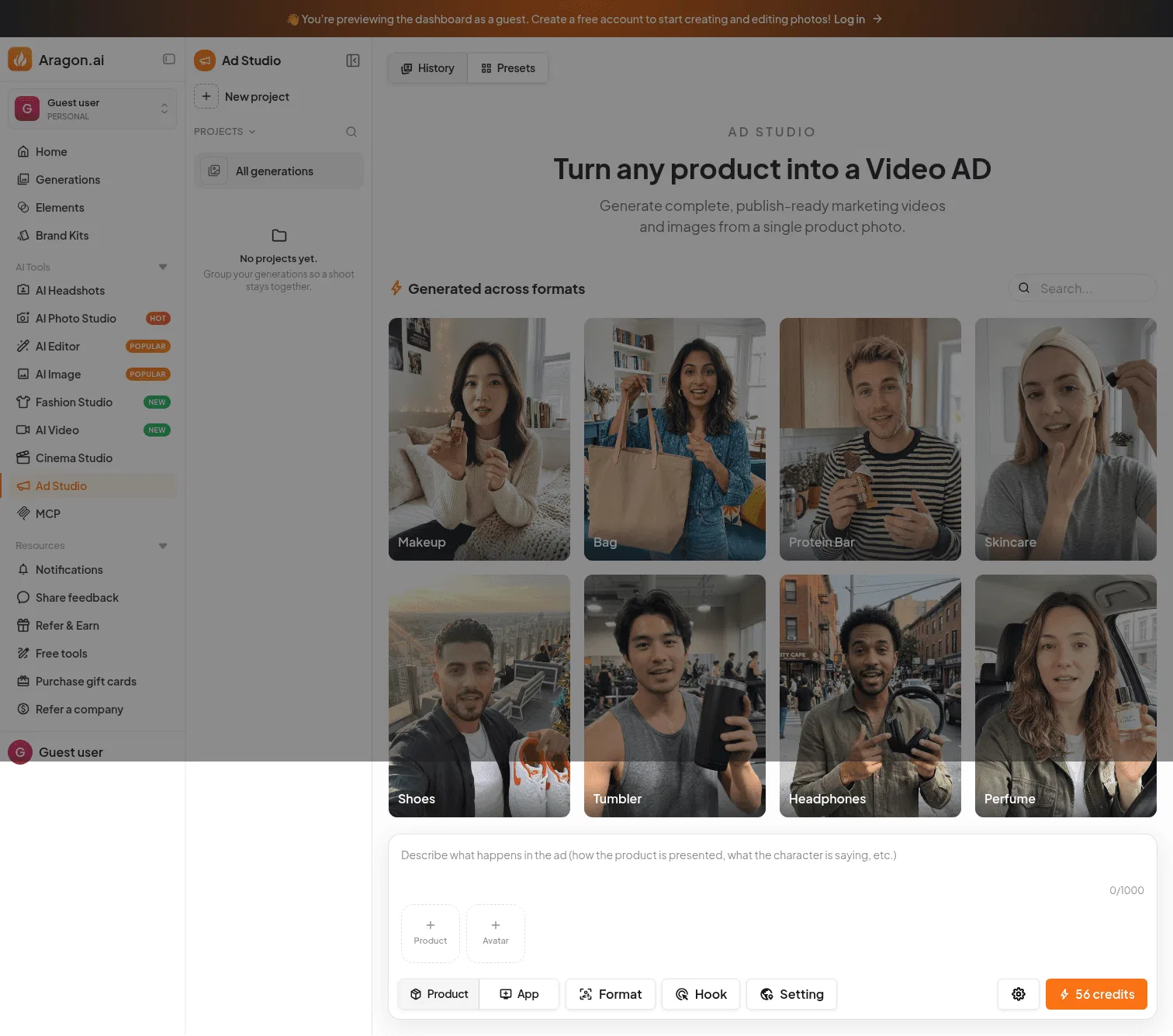Select the MCP icon
Screen dimensions: 1173x1036
coord(23,514)
